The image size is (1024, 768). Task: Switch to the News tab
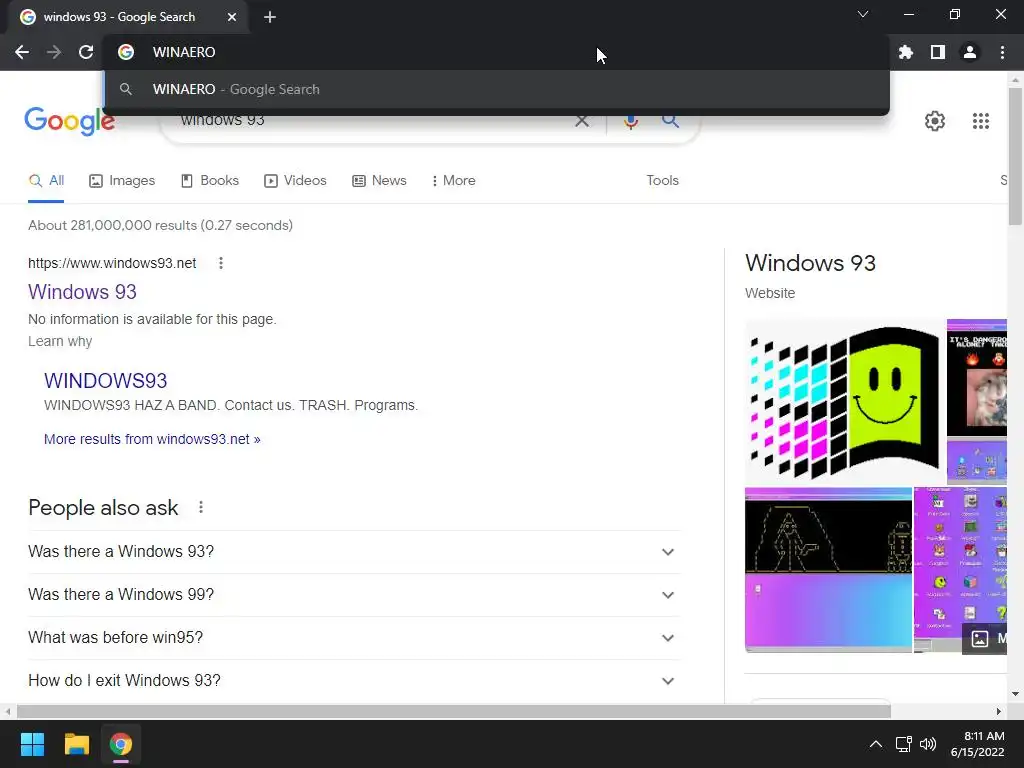(x=379, y=181)
